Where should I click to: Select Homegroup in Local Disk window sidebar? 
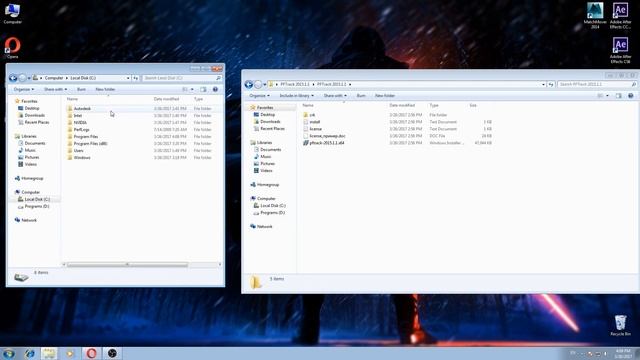(32, 178)
